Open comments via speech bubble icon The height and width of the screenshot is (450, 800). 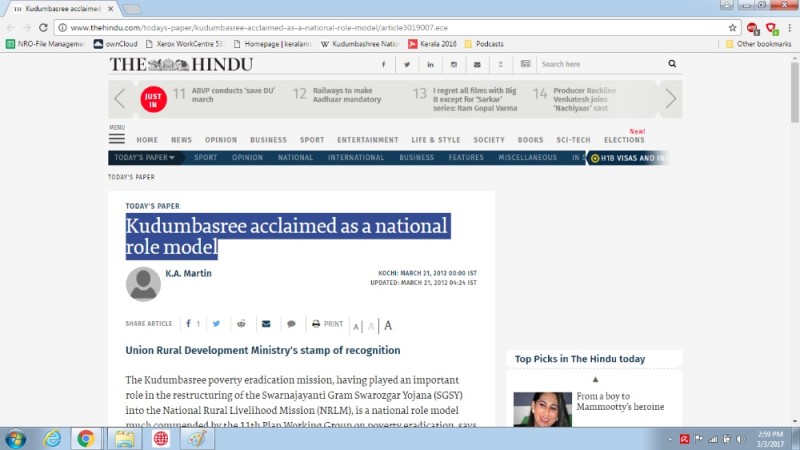[291, 324]
